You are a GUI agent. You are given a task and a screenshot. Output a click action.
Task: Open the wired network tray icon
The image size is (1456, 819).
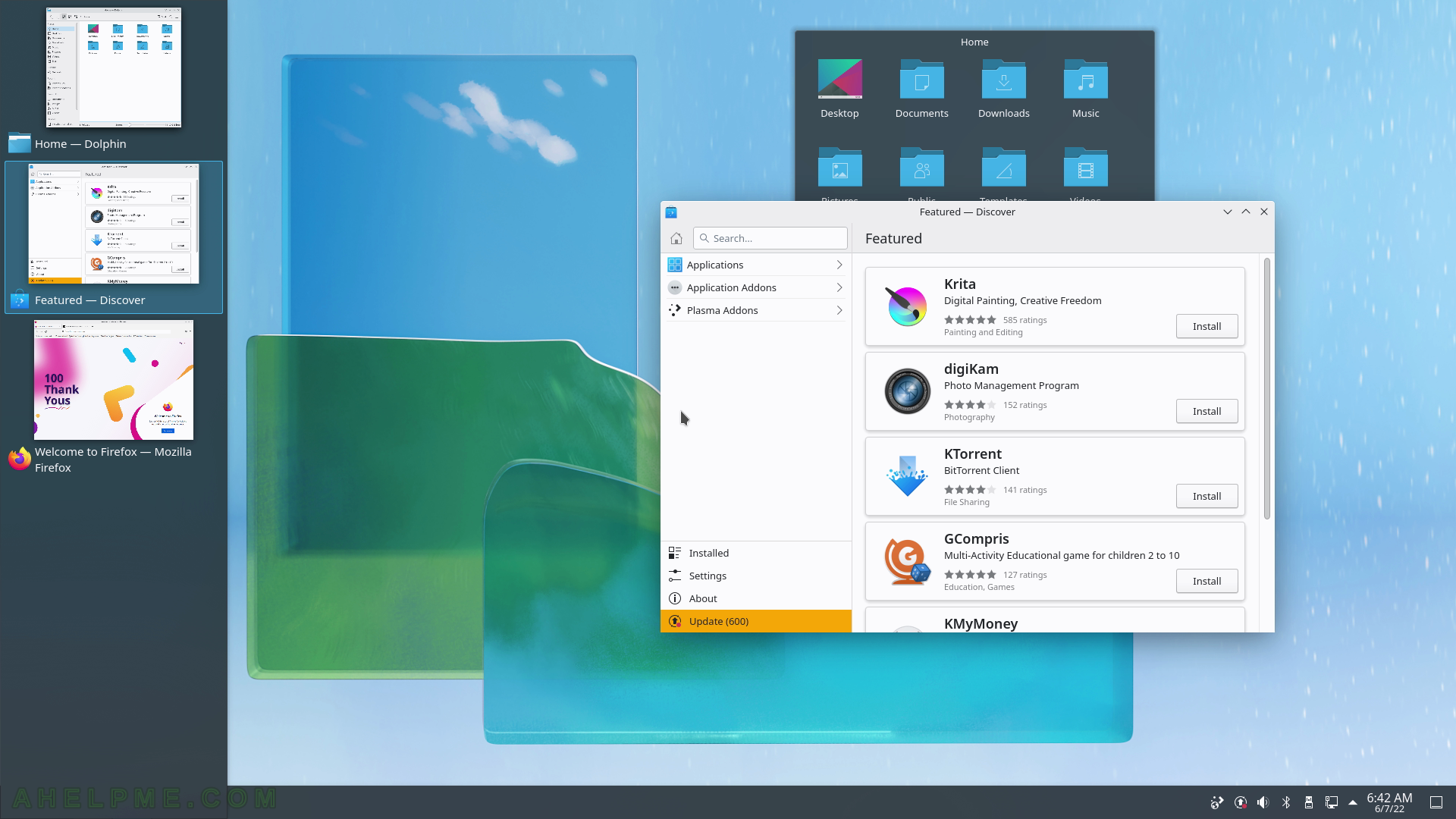coord(1331,802)
